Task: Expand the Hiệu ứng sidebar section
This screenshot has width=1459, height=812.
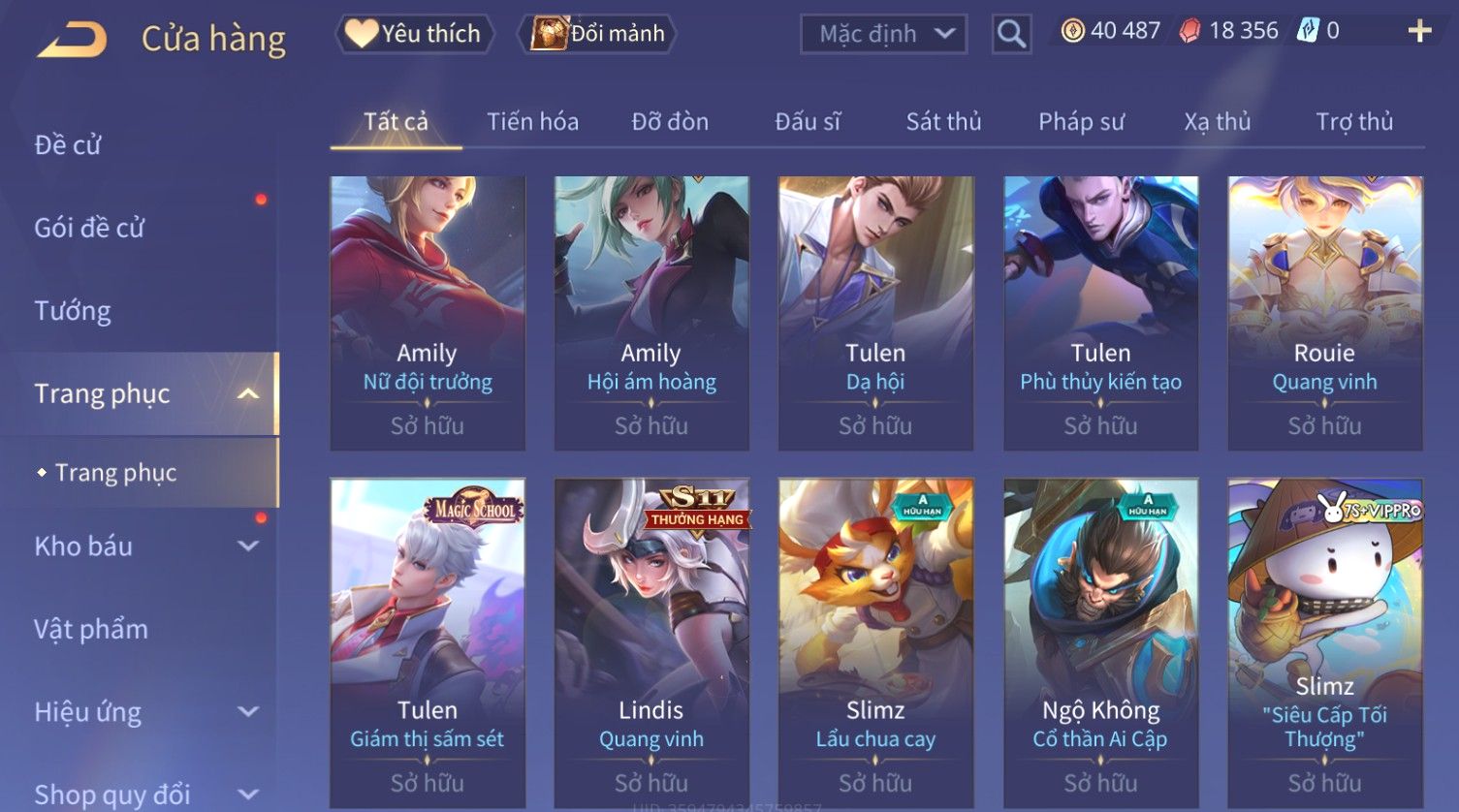Action: (248, 712)
